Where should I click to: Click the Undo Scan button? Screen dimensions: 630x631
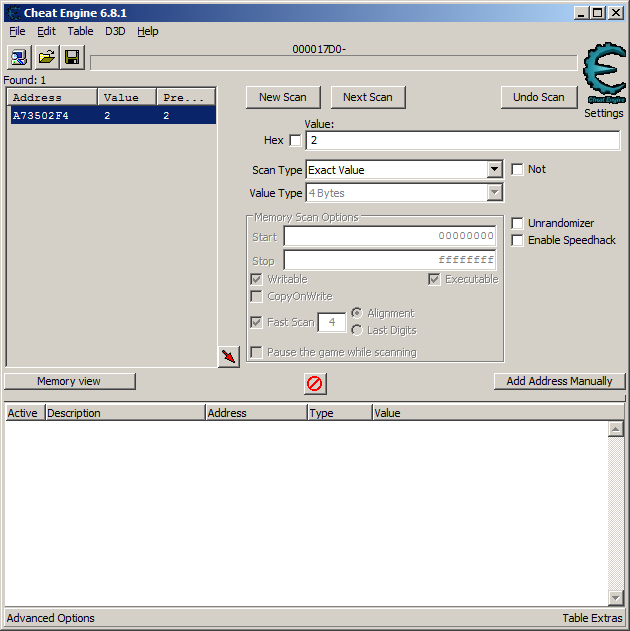pyautogui.click(x=539, y=97)
